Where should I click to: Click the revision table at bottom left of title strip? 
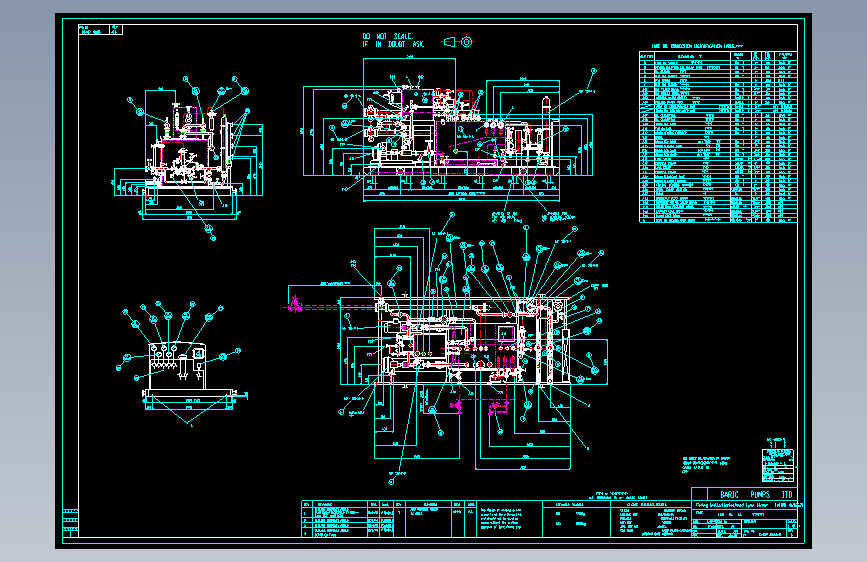[347, 519]
